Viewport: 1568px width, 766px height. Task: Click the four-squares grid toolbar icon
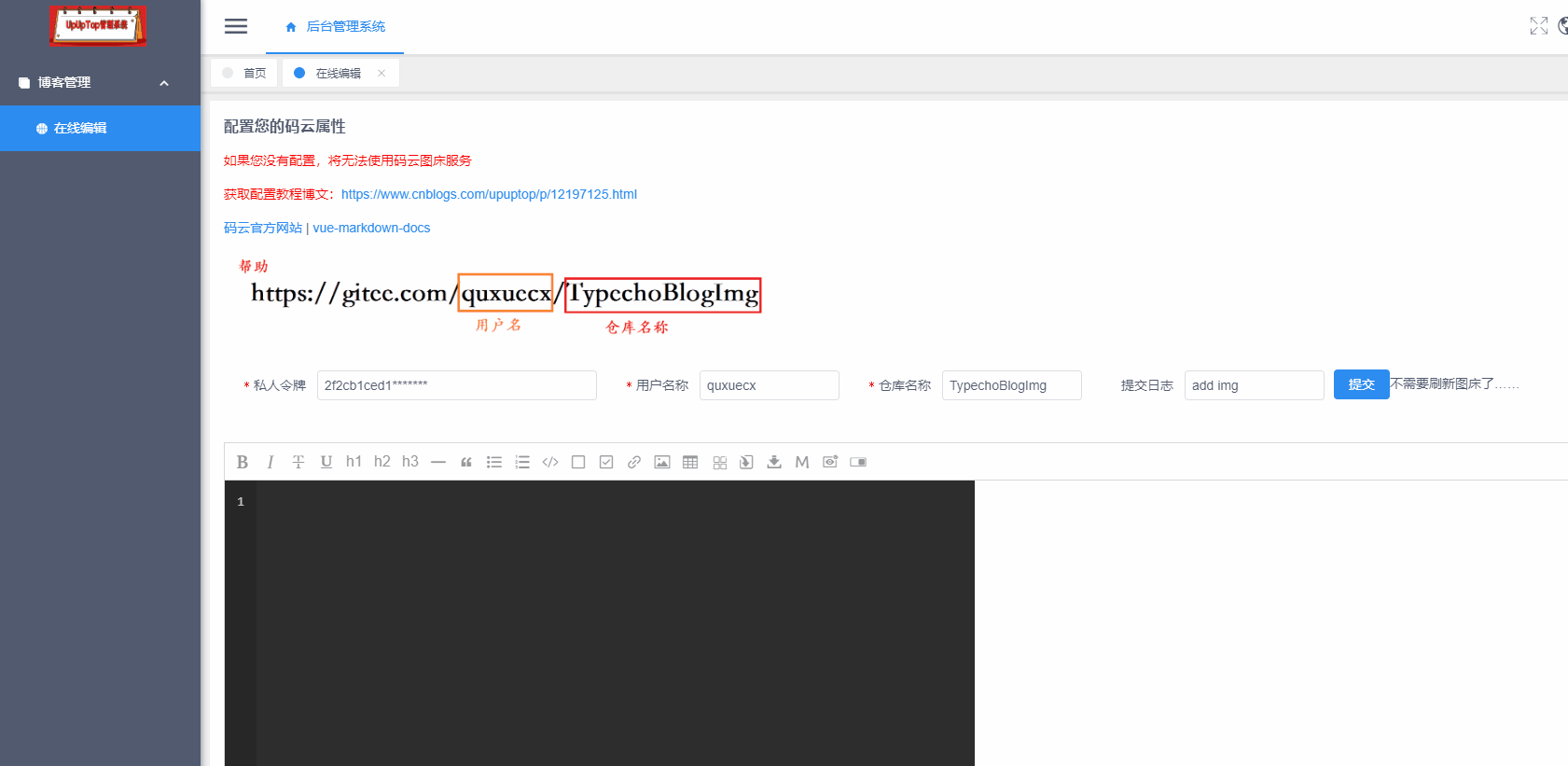click(719, 463)
